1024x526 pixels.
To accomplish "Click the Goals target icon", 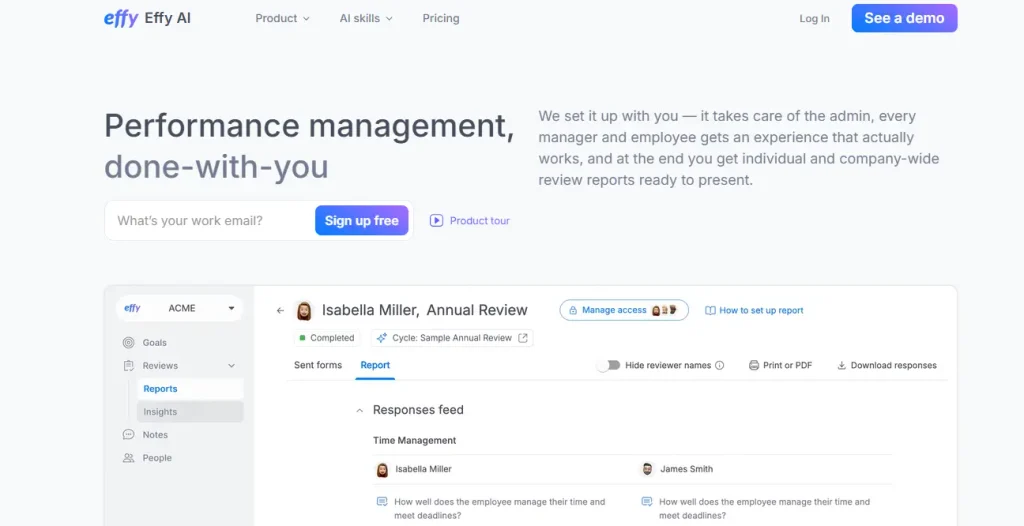I will click(x=129, y=342).
